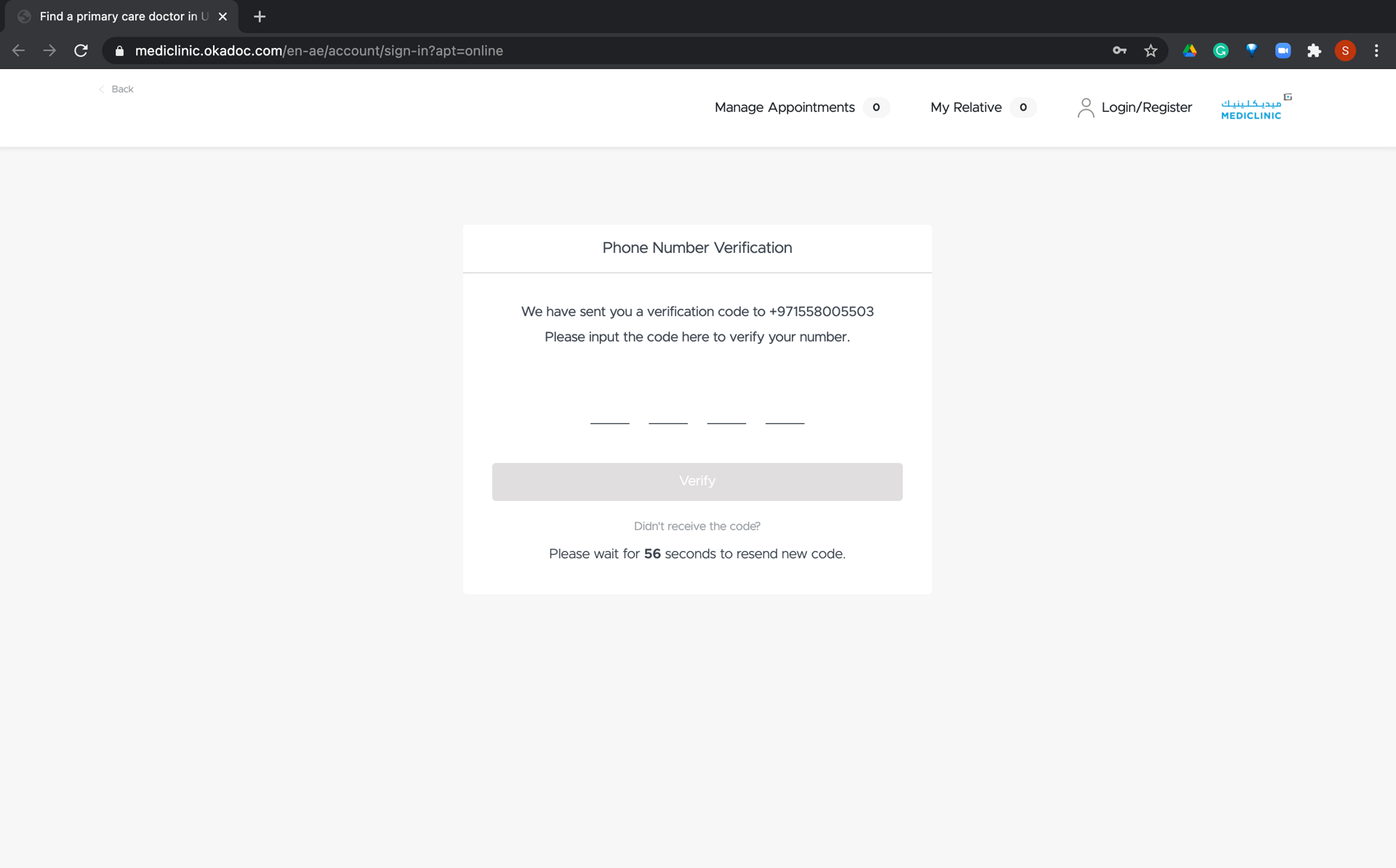Open the Zoom extension icon
The width and height of the screenshot is (1396, 868).
pos(1283,51)
